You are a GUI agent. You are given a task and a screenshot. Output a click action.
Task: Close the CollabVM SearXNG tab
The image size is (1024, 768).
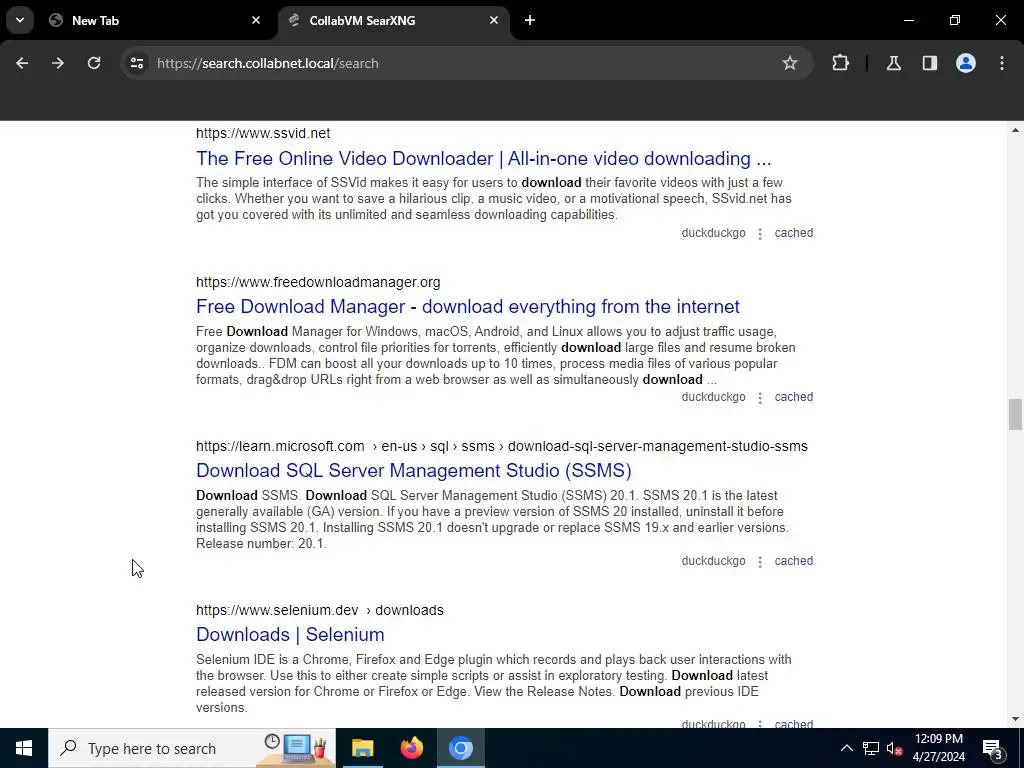pyautogui.click(x=494, y=20)
